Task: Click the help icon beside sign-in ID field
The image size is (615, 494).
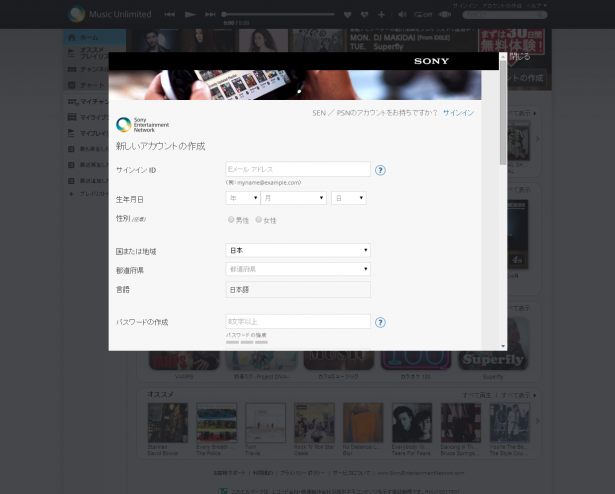Action: (x=380, y=170)
